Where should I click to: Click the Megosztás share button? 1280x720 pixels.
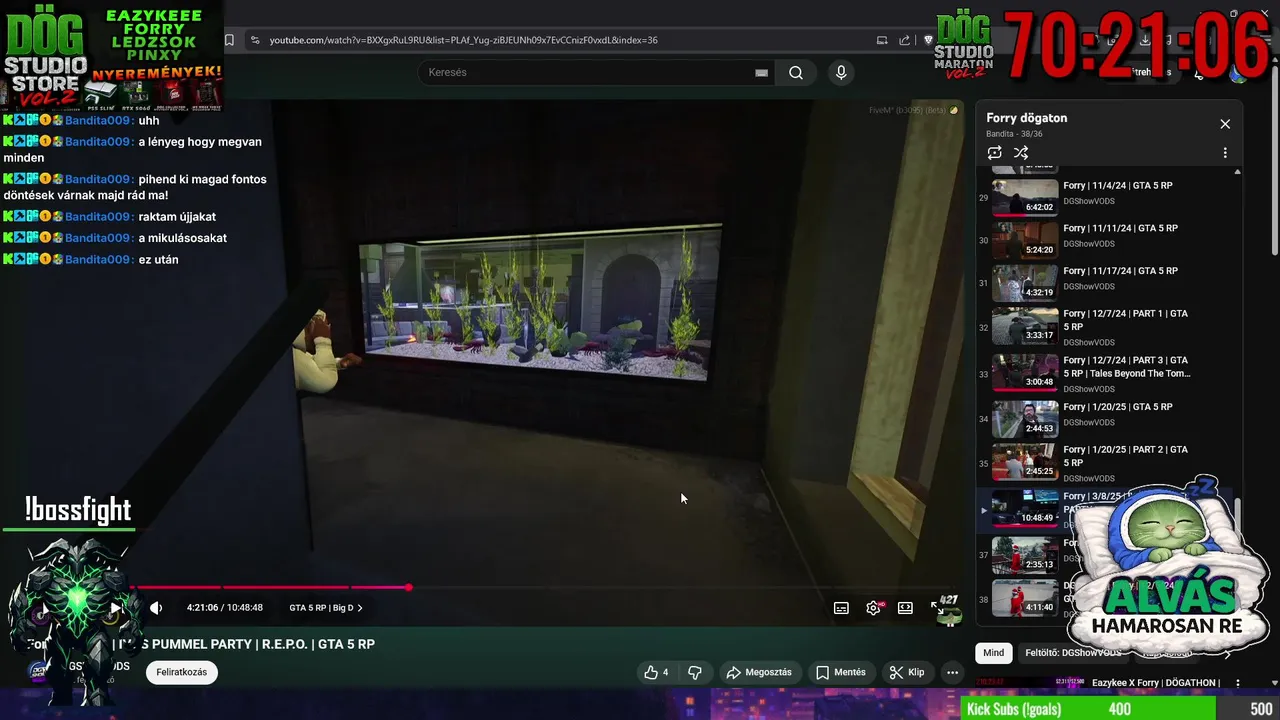coord(759,672)
